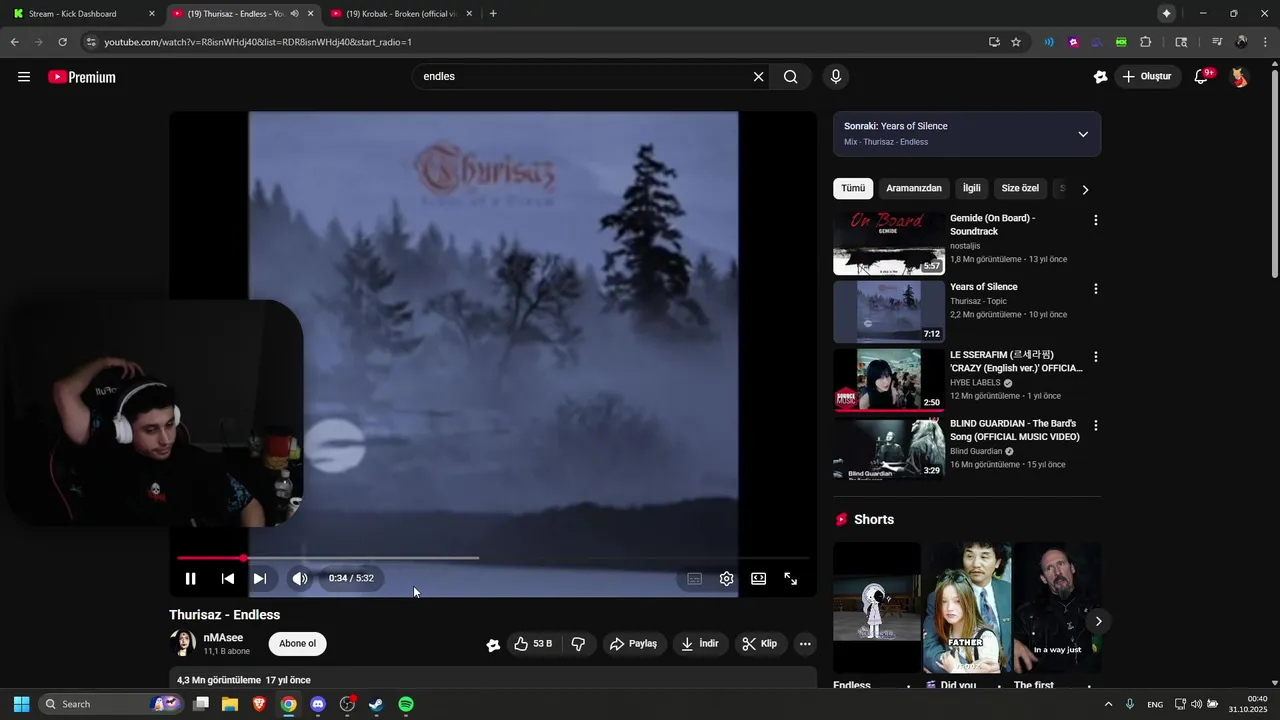
Task: Open the notifications bell
Action: tap(1202, 77)
